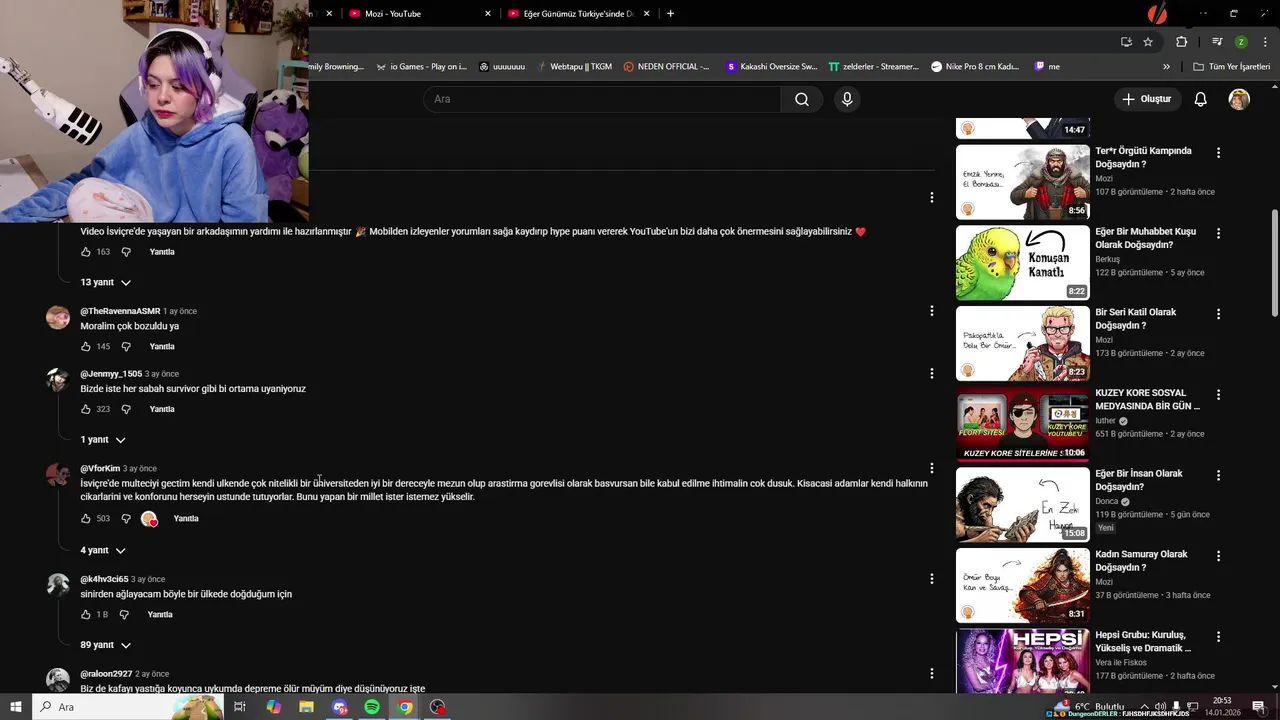Click the YouTube search magnifier button
1280x720 pixels.
[x=801, y=99]
